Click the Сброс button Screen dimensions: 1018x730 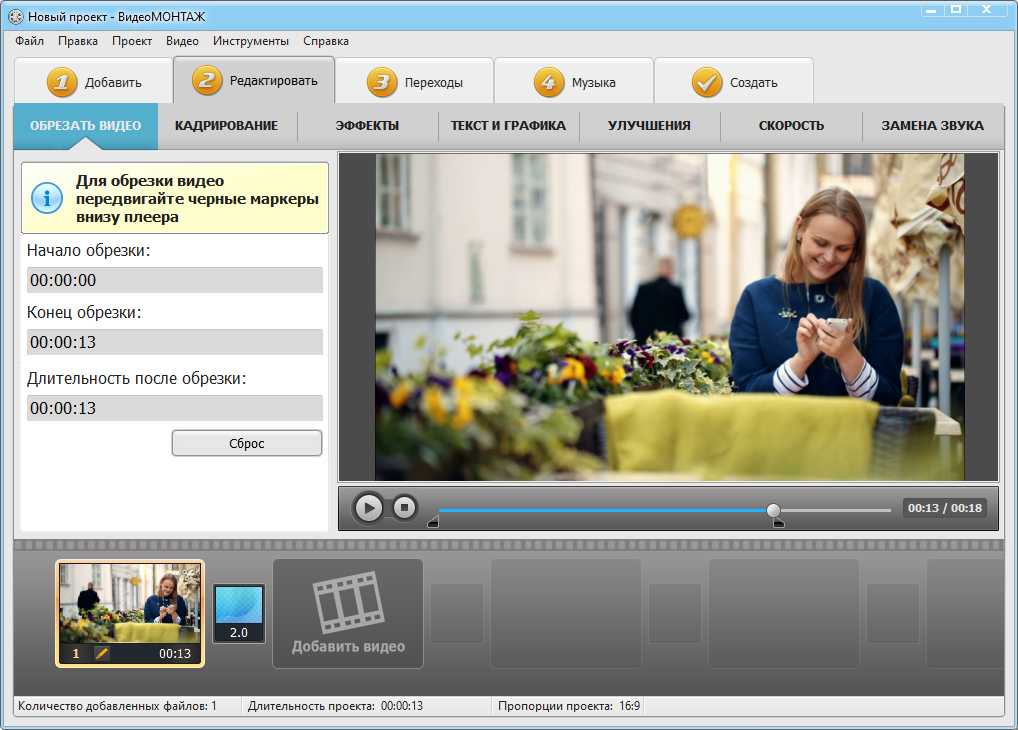(247, 443)
